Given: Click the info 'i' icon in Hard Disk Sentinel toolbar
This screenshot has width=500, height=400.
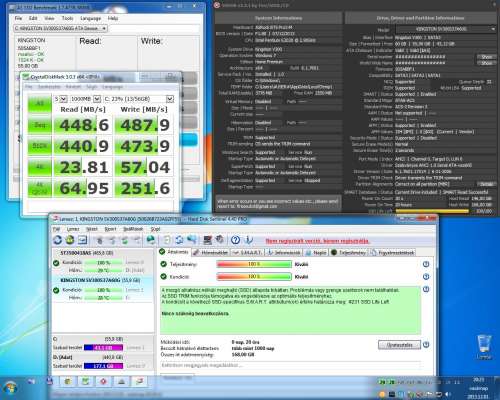Looking at the screenshot, I should click(x=248, y=240).
